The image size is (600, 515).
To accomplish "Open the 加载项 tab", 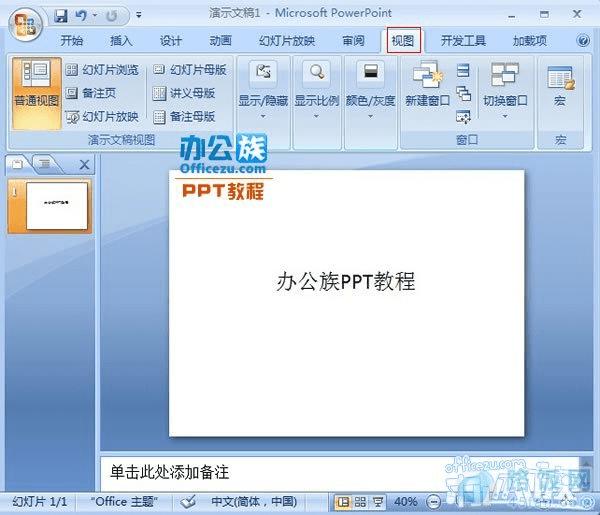I will point(530,41).
